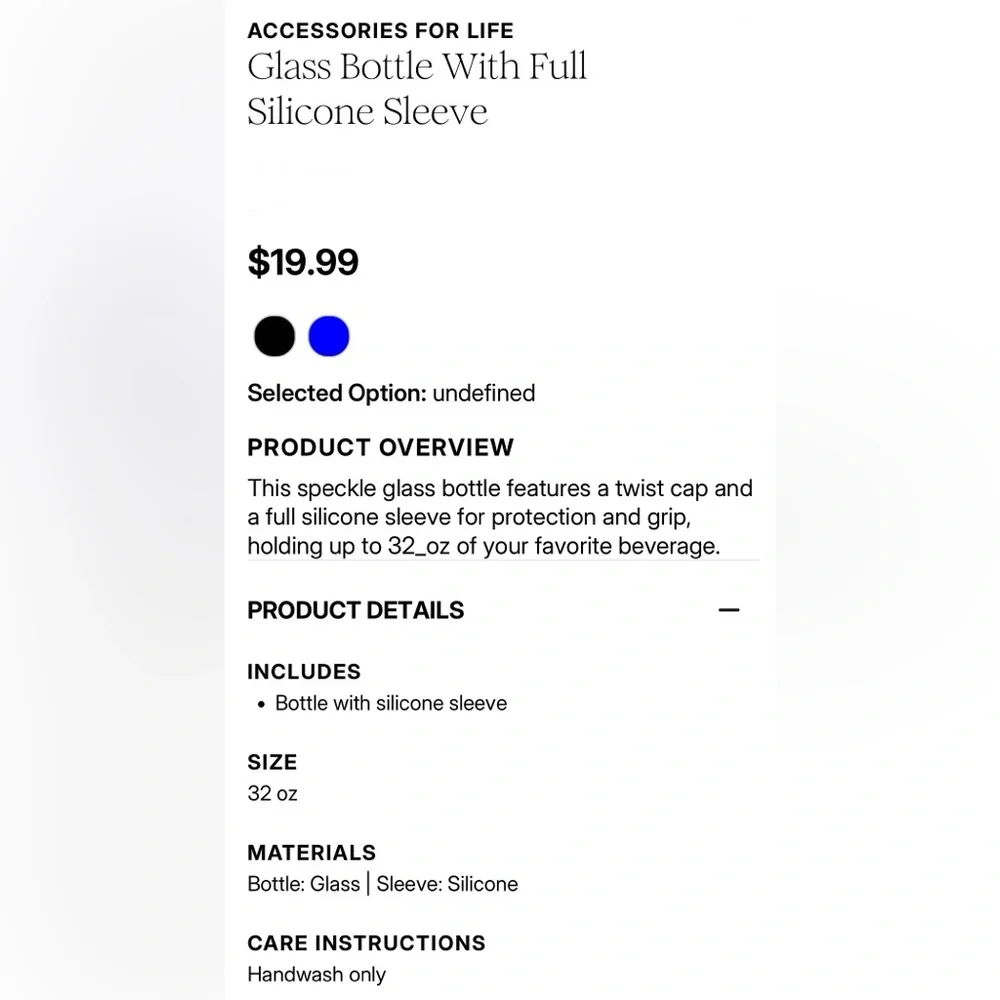Viewport: 1000px width, 1000px height.
Task: Click the Materials subheading
Action: (312, 853)
